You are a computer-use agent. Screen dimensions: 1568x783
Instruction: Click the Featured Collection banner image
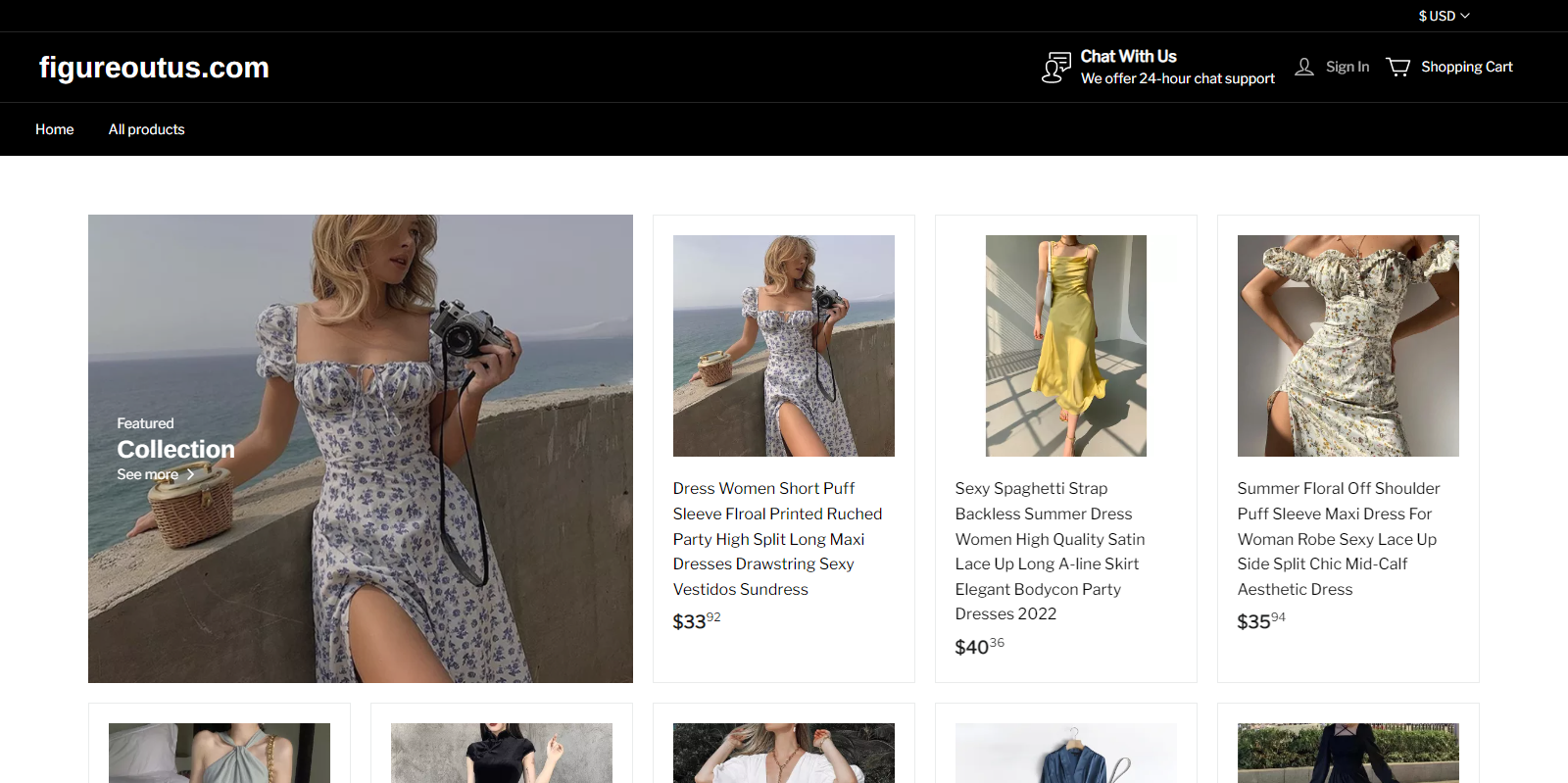coord(361,449)
